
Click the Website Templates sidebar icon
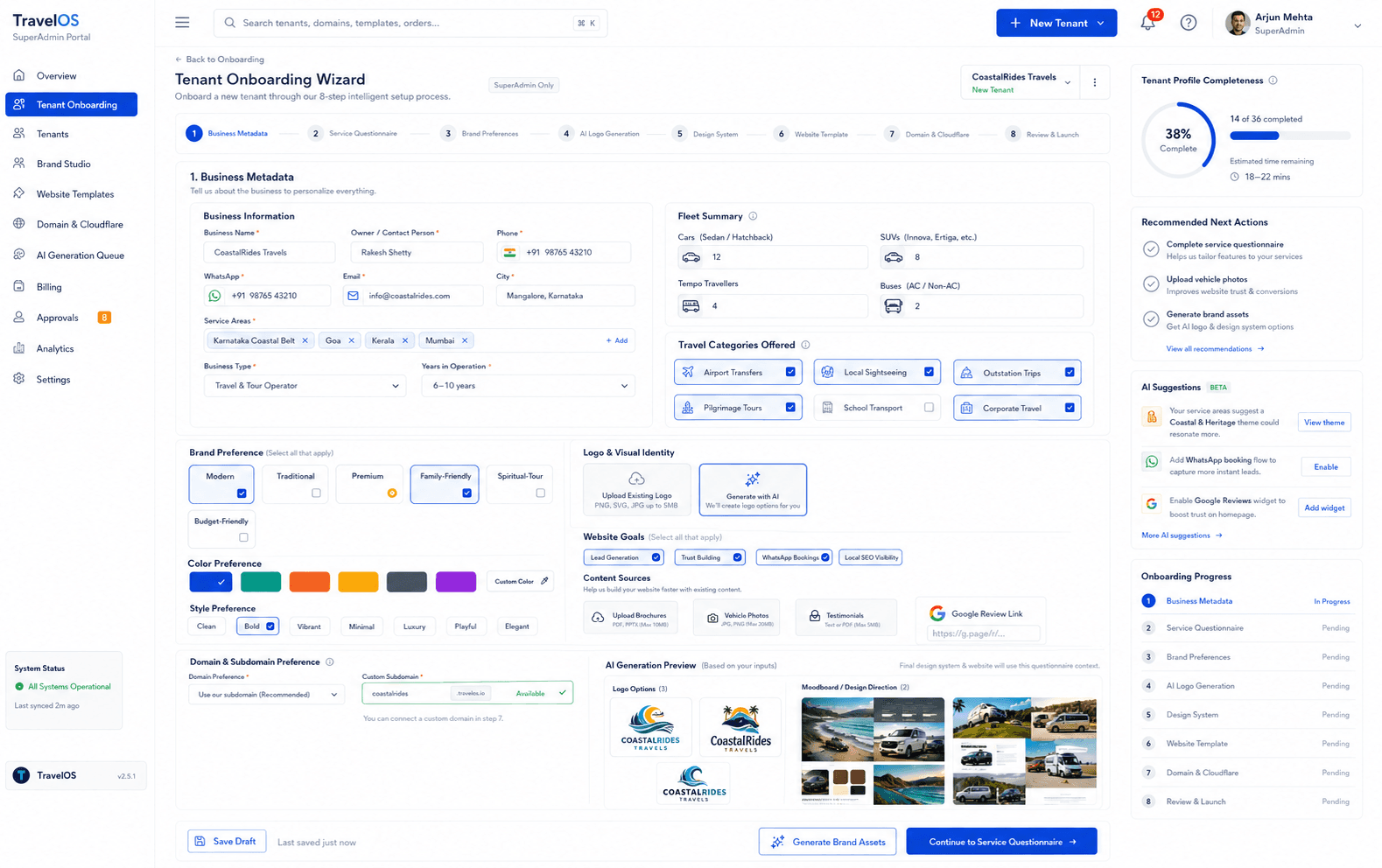[19, 193]
